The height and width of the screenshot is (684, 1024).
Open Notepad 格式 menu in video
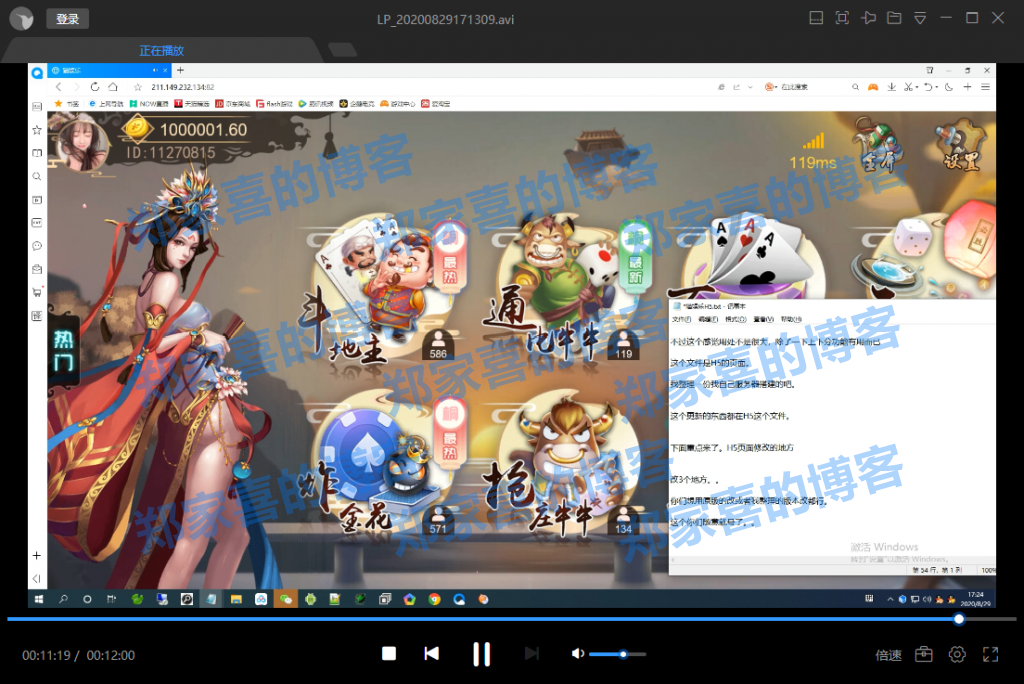coord(735,319)
